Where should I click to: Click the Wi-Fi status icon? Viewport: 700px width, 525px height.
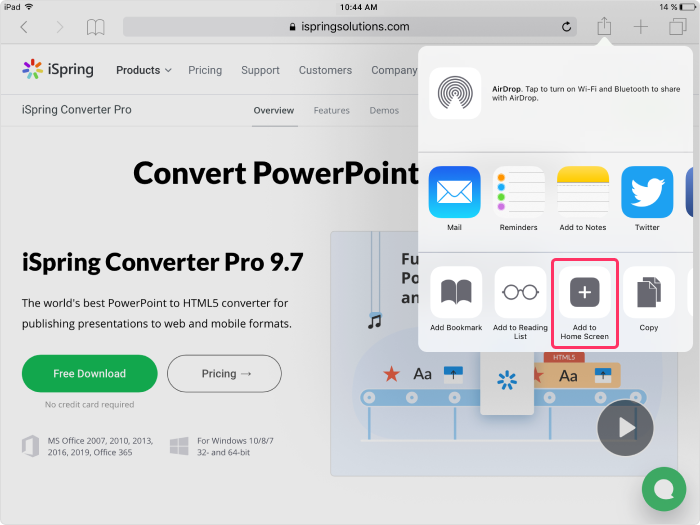(x=29, y=7)
